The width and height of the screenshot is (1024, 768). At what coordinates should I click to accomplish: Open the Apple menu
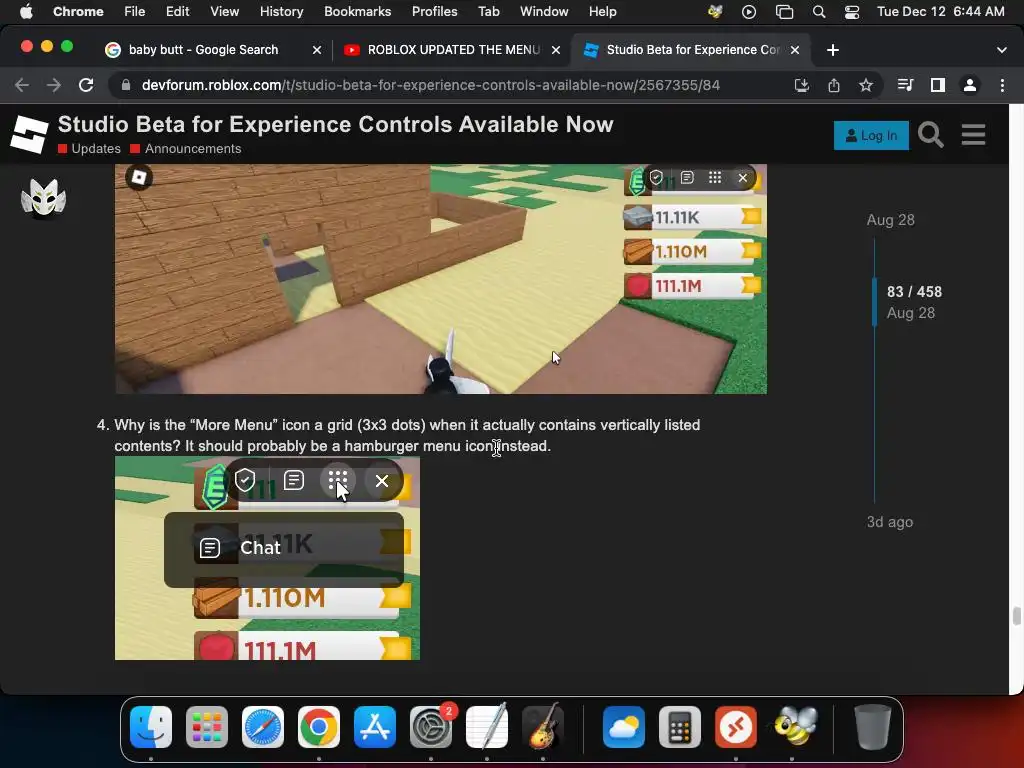coord(26,11)
